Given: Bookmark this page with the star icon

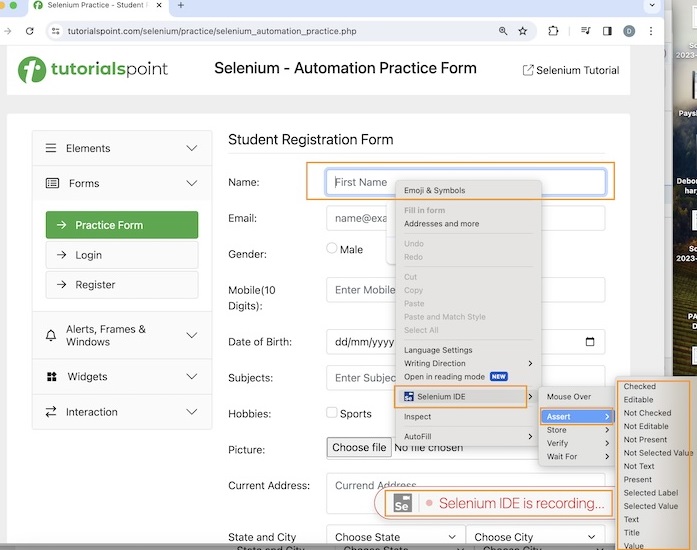Looking at the screenshot, I should pyautogui.click(x=522, y=31).
